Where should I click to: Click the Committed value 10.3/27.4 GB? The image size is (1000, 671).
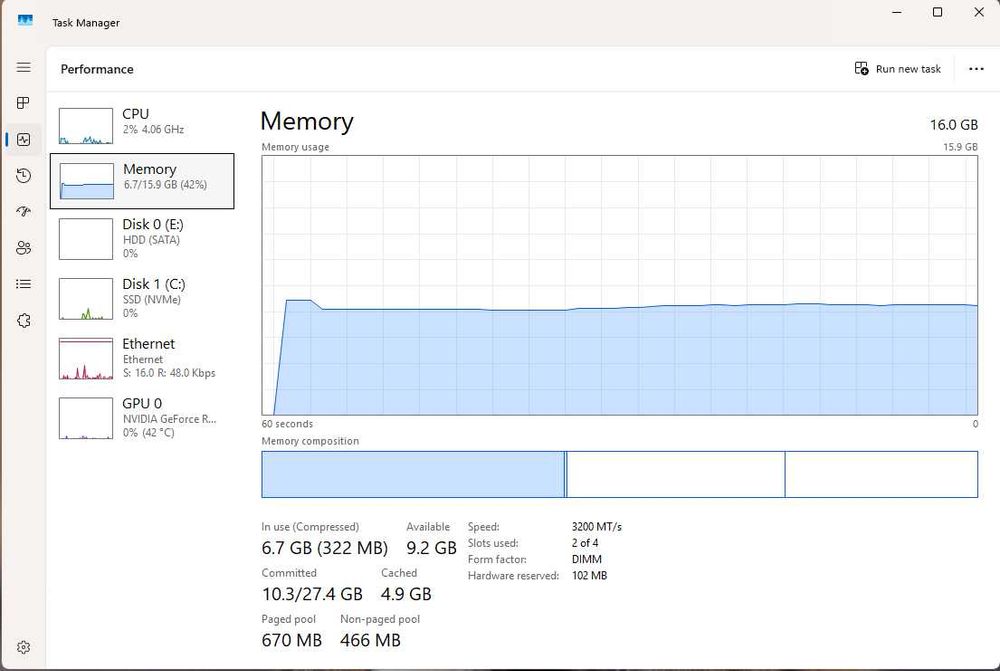(312, 594)
